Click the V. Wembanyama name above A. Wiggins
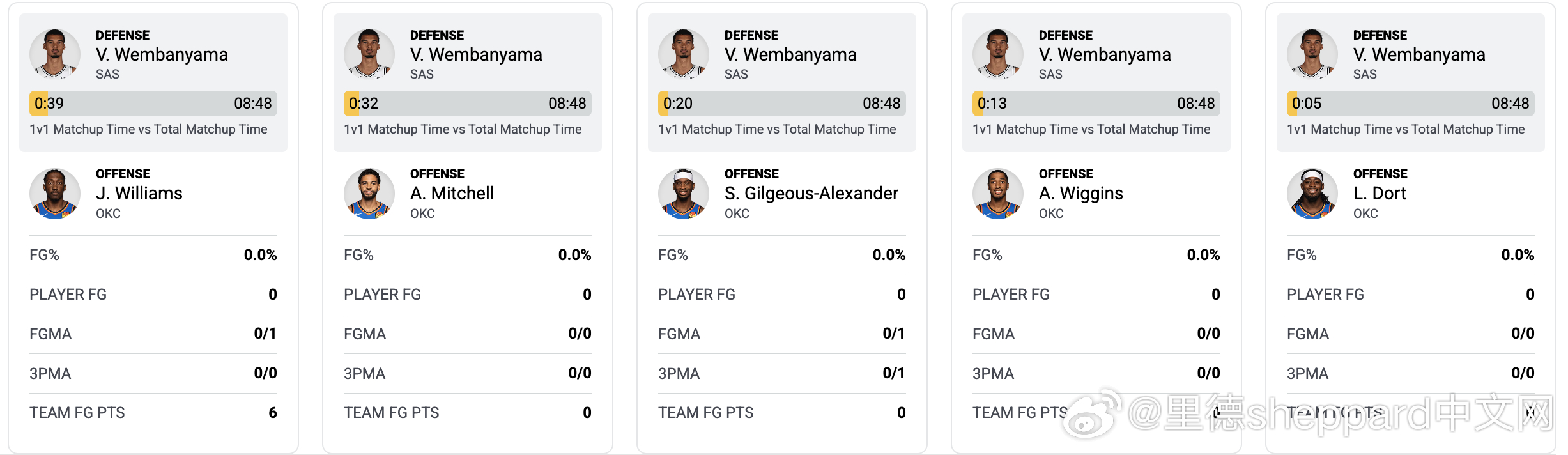Viewport: 1568px width, 455px height. (x=1105, y=55)
